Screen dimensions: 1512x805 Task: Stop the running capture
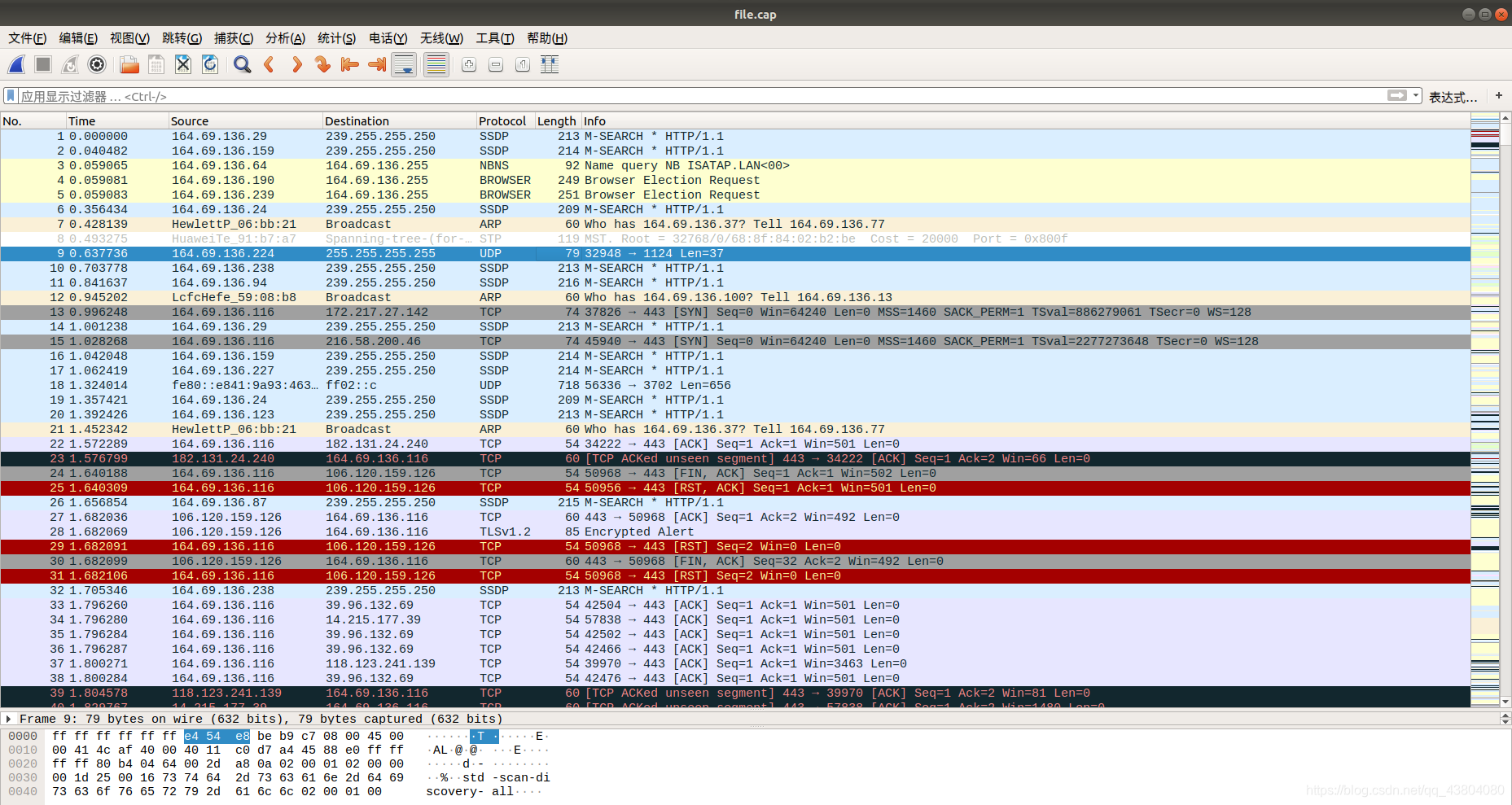(43, 64)
